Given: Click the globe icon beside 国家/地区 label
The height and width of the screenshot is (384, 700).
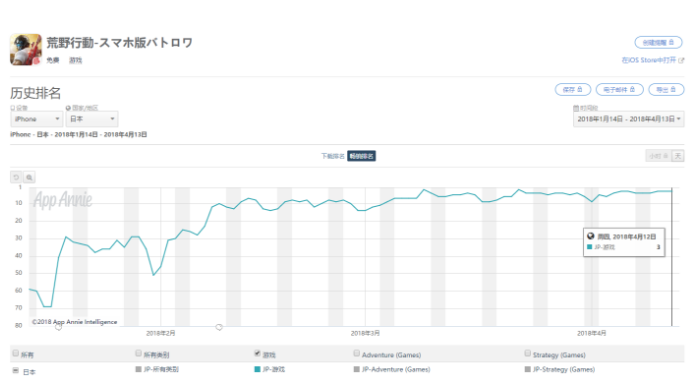Looking at the screenshot, I should pyautogui.click(x=68, y=108).
